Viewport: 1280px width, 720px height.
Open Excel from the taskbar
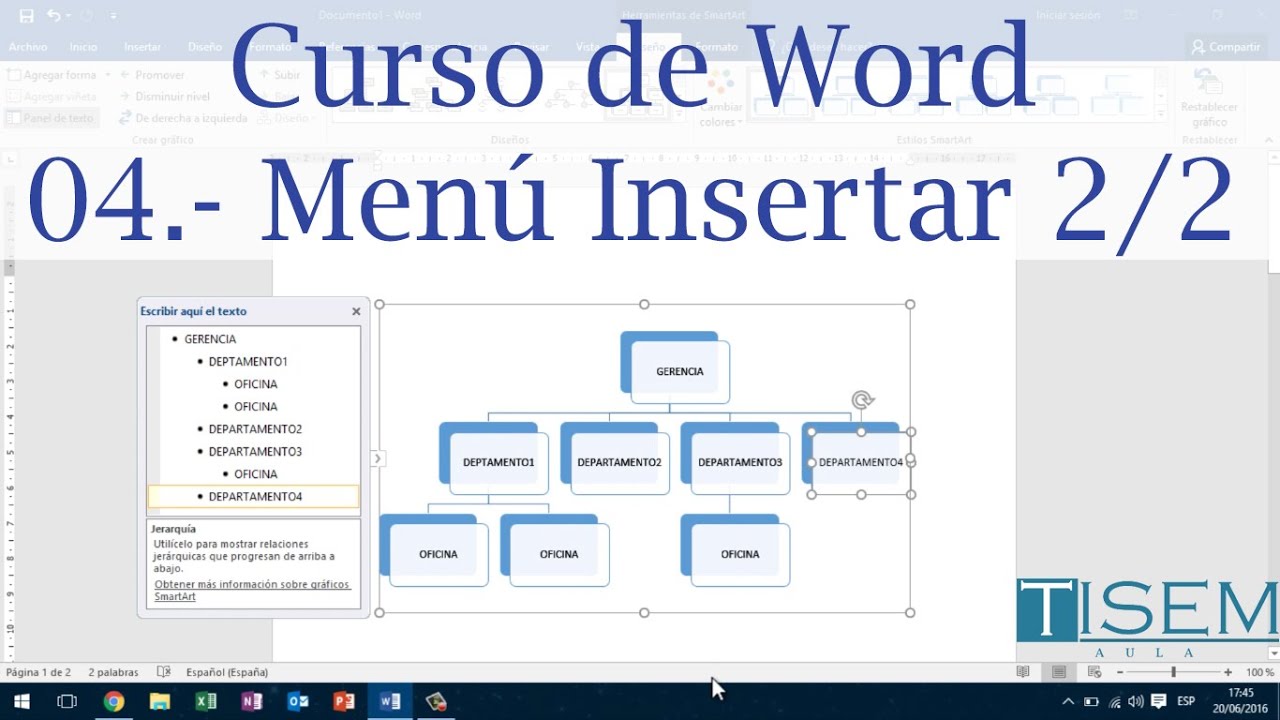coord(206,702)
